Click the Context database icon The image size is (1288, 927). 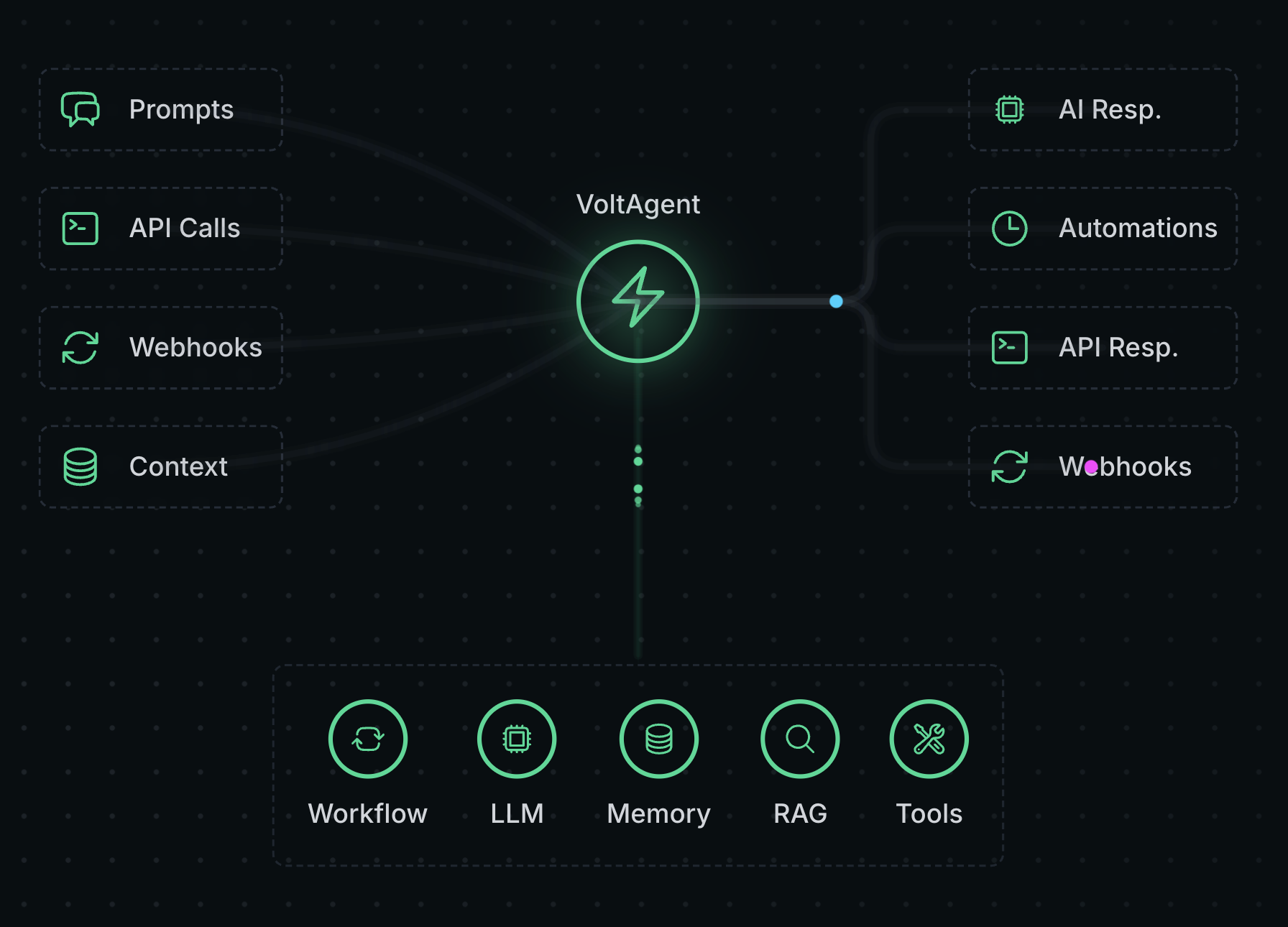(x=80, y=466)
